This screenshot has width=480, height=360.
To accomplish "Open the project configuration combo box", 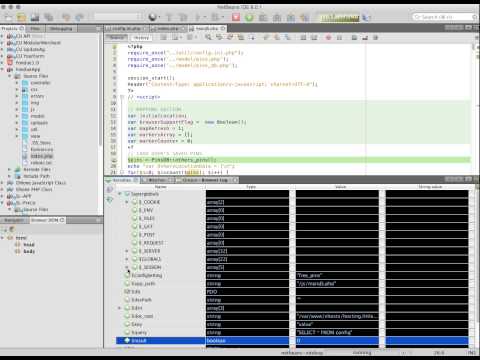I will click(x=118, y=17).
